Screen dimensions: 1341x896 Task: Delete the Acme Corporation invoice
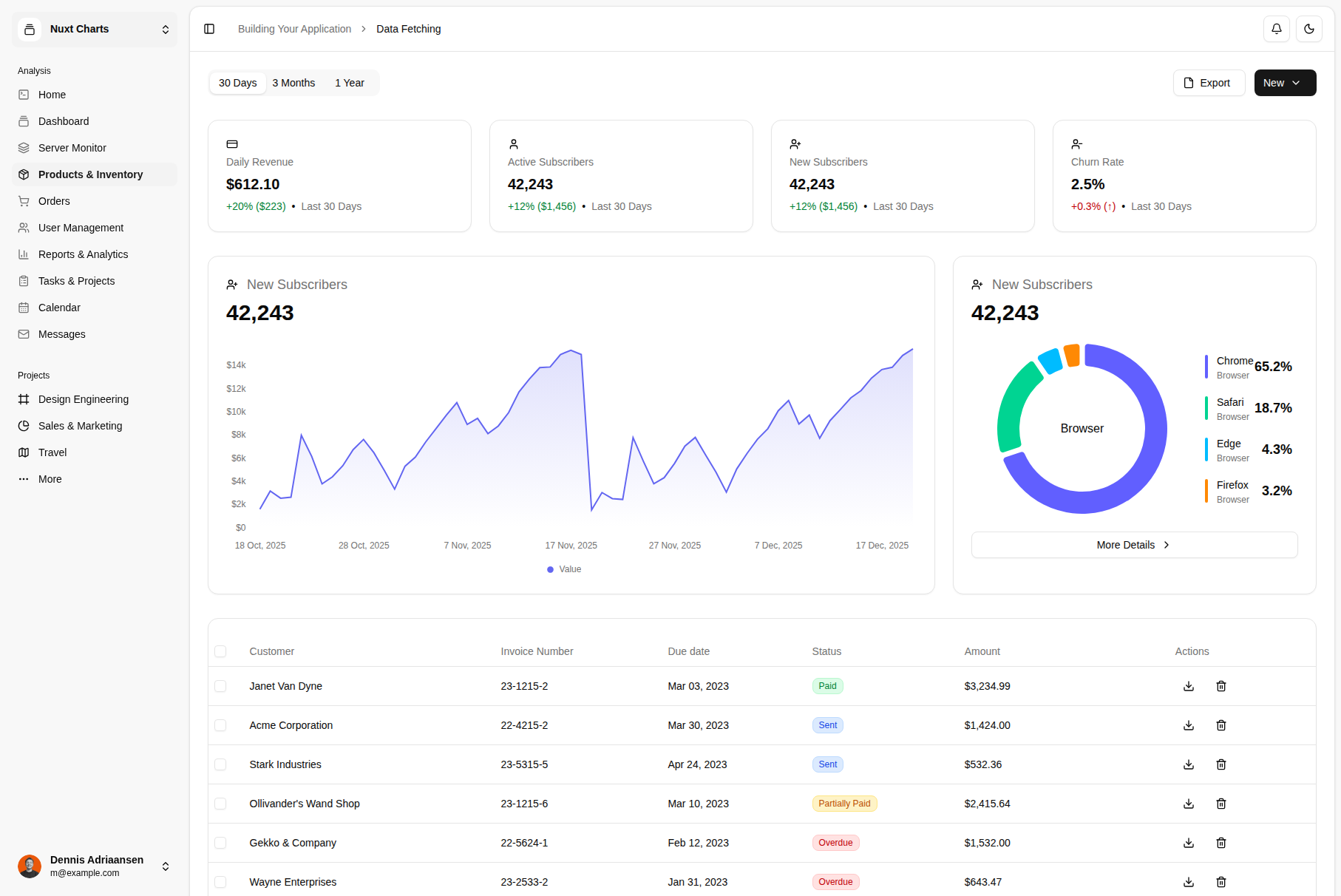(1221, 725)
